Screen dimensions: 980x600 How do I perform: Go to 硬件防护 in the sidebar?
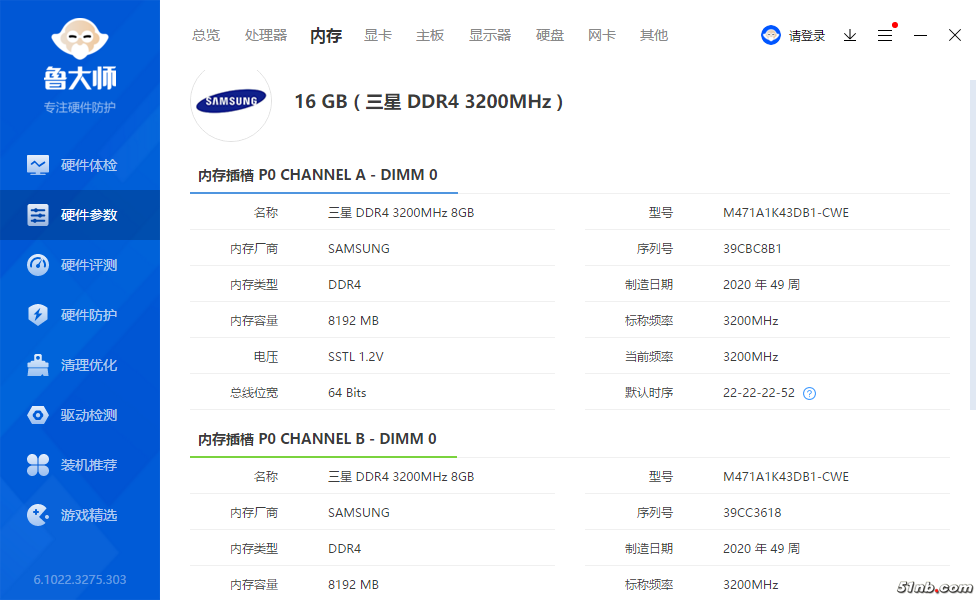(80, 315)
